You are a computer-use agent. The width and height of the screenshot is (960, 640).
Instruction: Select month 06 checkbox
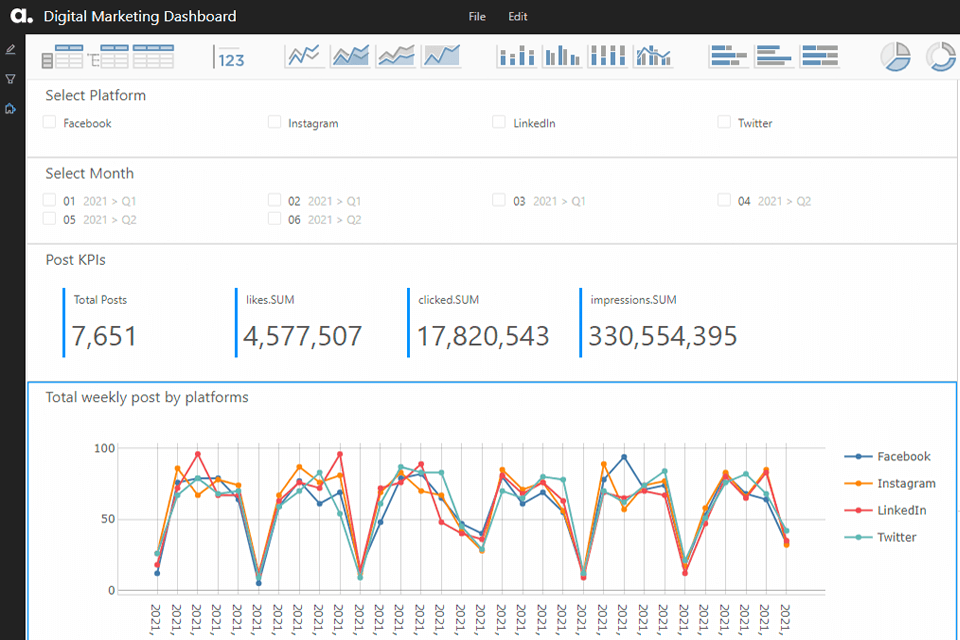point(274,219)
